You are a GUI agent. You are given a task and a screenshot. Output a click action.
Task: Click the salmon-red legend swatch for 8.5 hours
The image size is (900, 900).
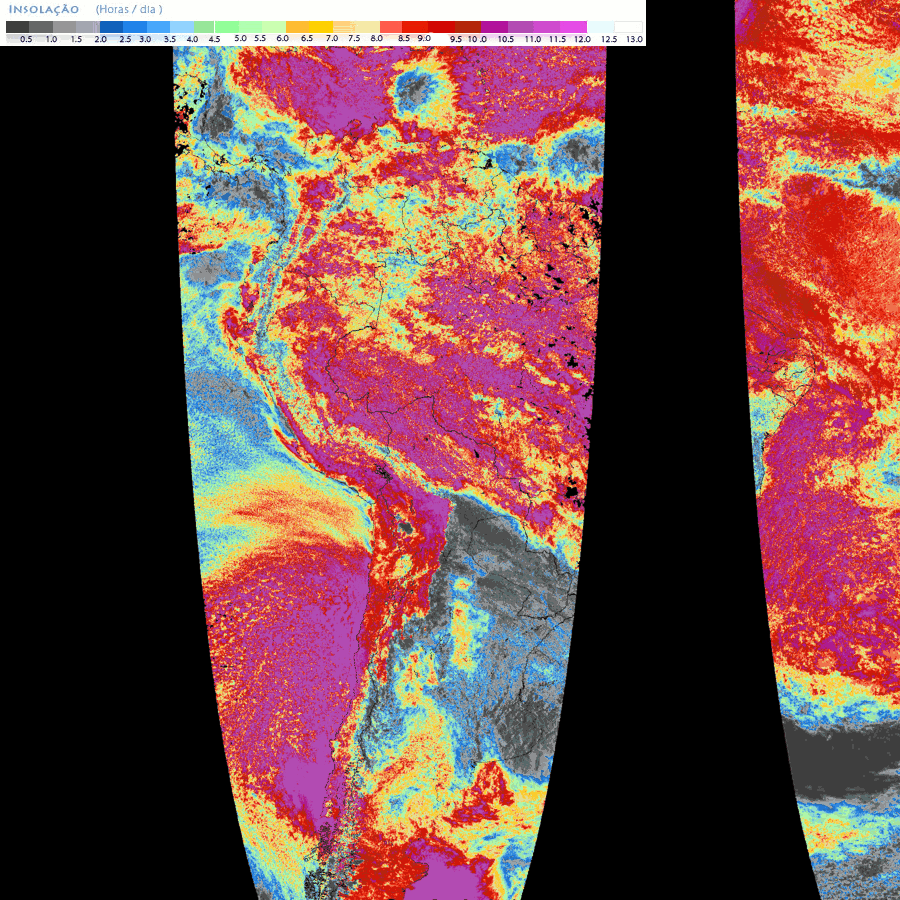pos(391,27)
